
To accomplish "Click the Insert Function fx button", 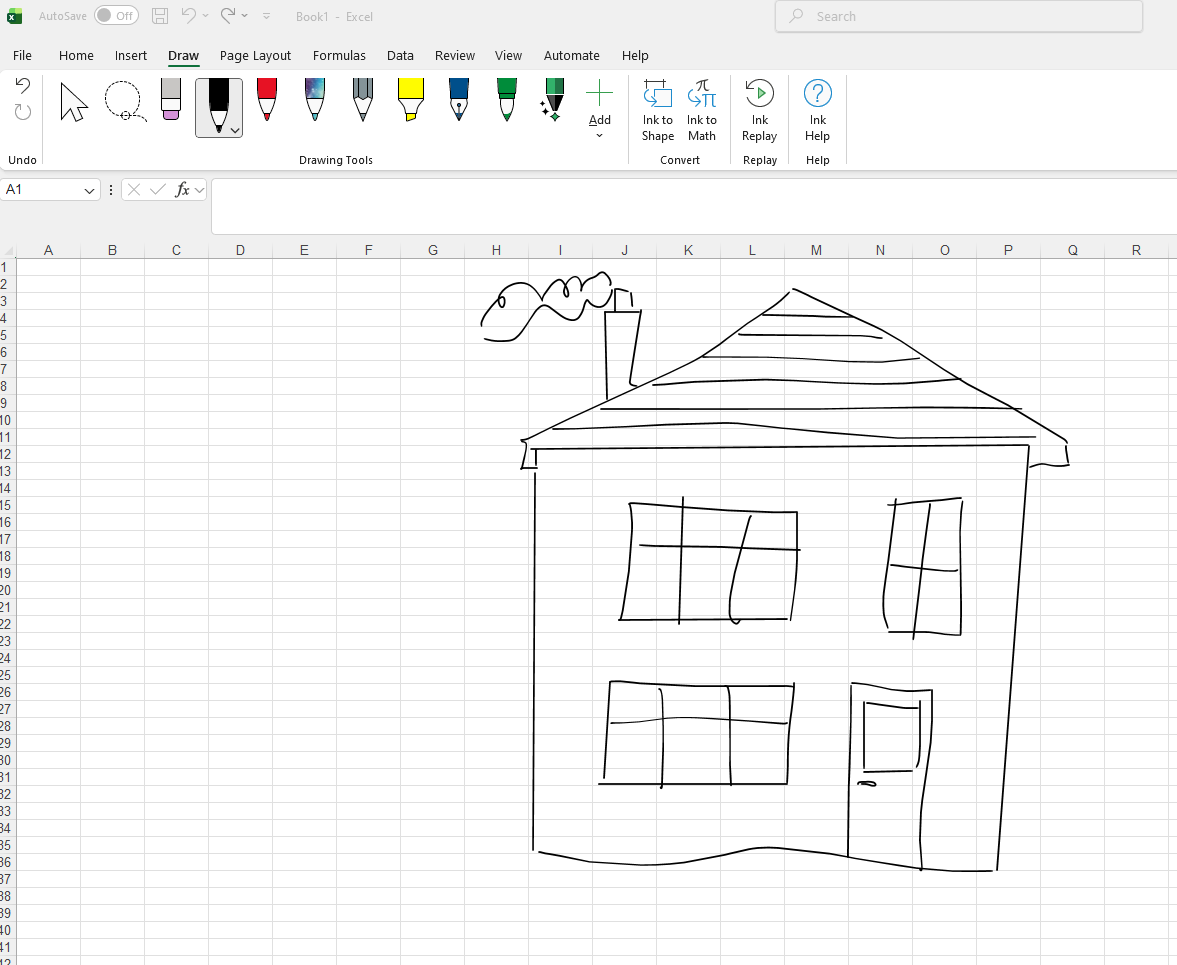I will click(x=182, y=190).
